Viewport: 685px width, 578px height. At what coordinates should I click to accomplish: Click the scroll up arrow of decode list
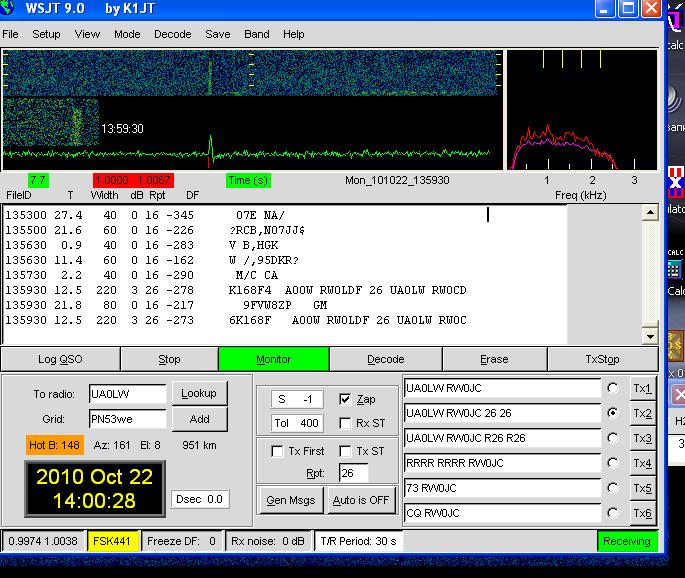click(650, 213)
